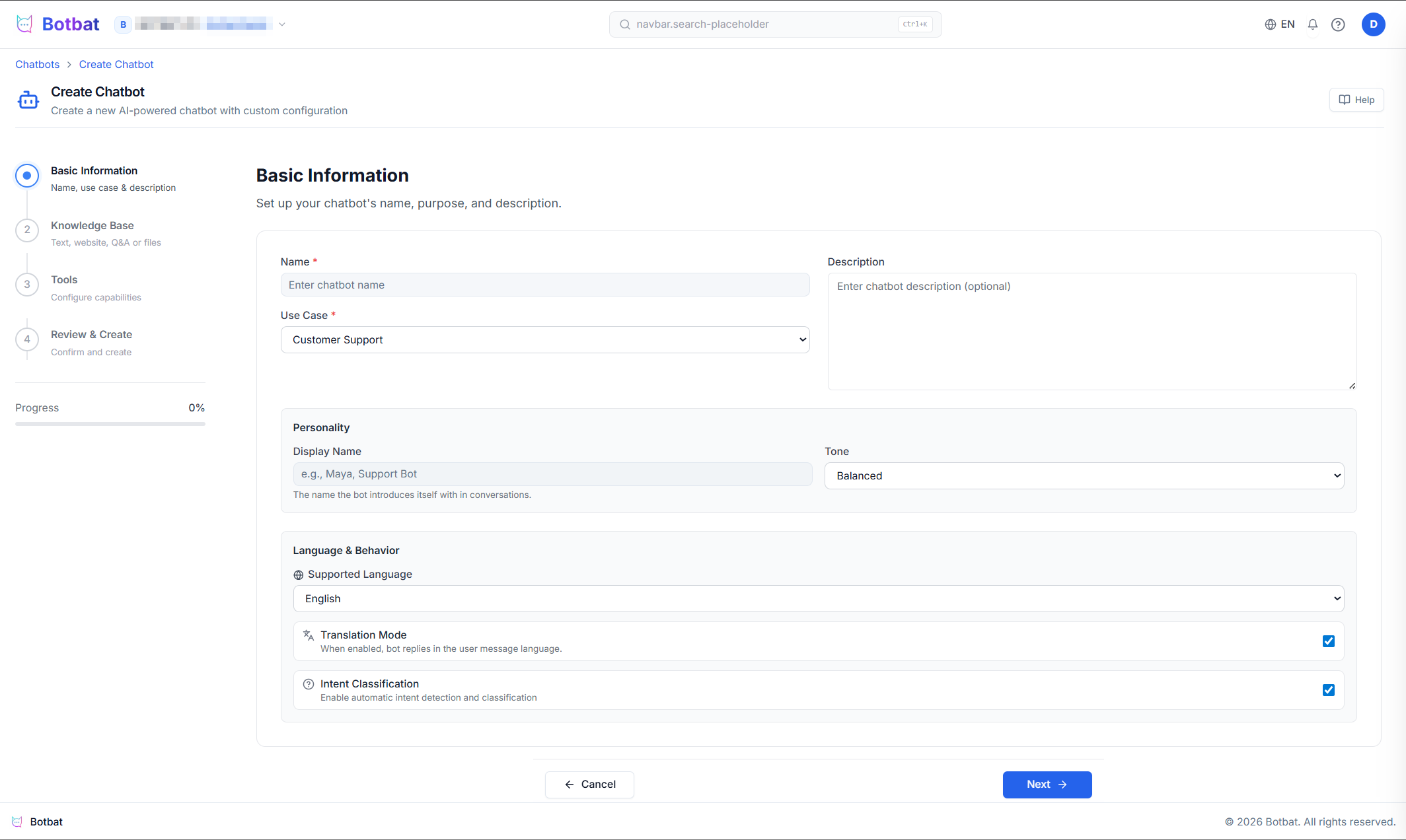This screenshot has height=840, width=1406.
Task: Open the Supported Language dropdown
Action: click(x=818, y=598)
